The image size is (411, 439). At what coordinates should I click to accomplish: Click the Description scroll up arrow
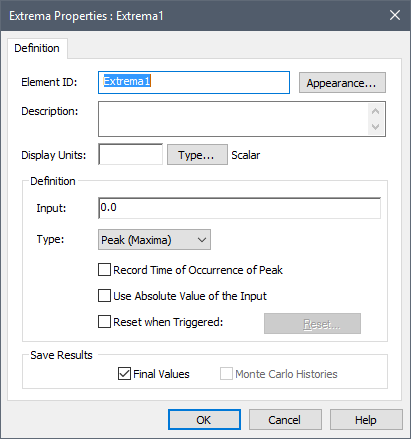376,111
